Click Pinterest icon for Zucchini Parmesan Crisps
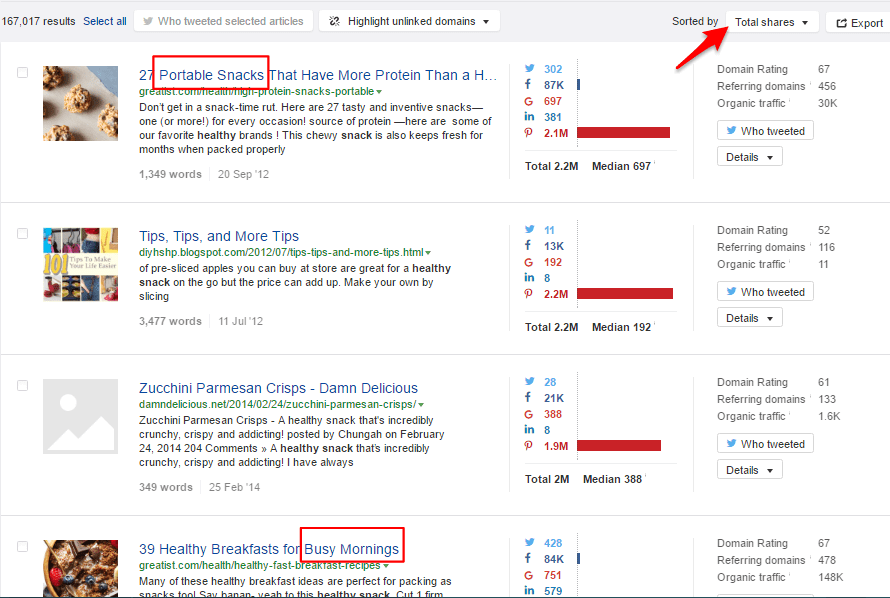890x598 pixels. point(529,445)
